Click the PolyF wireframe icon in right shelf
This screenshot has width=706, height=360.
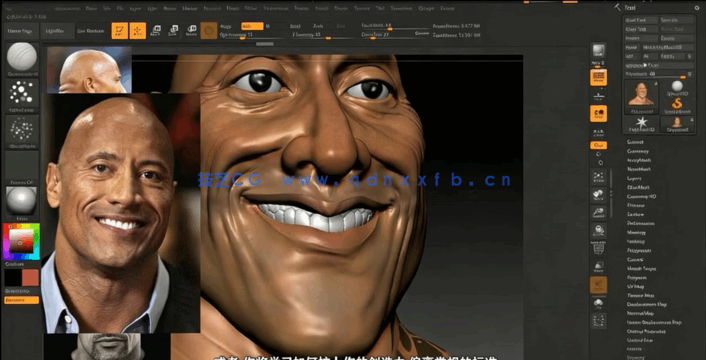(598, 248)
